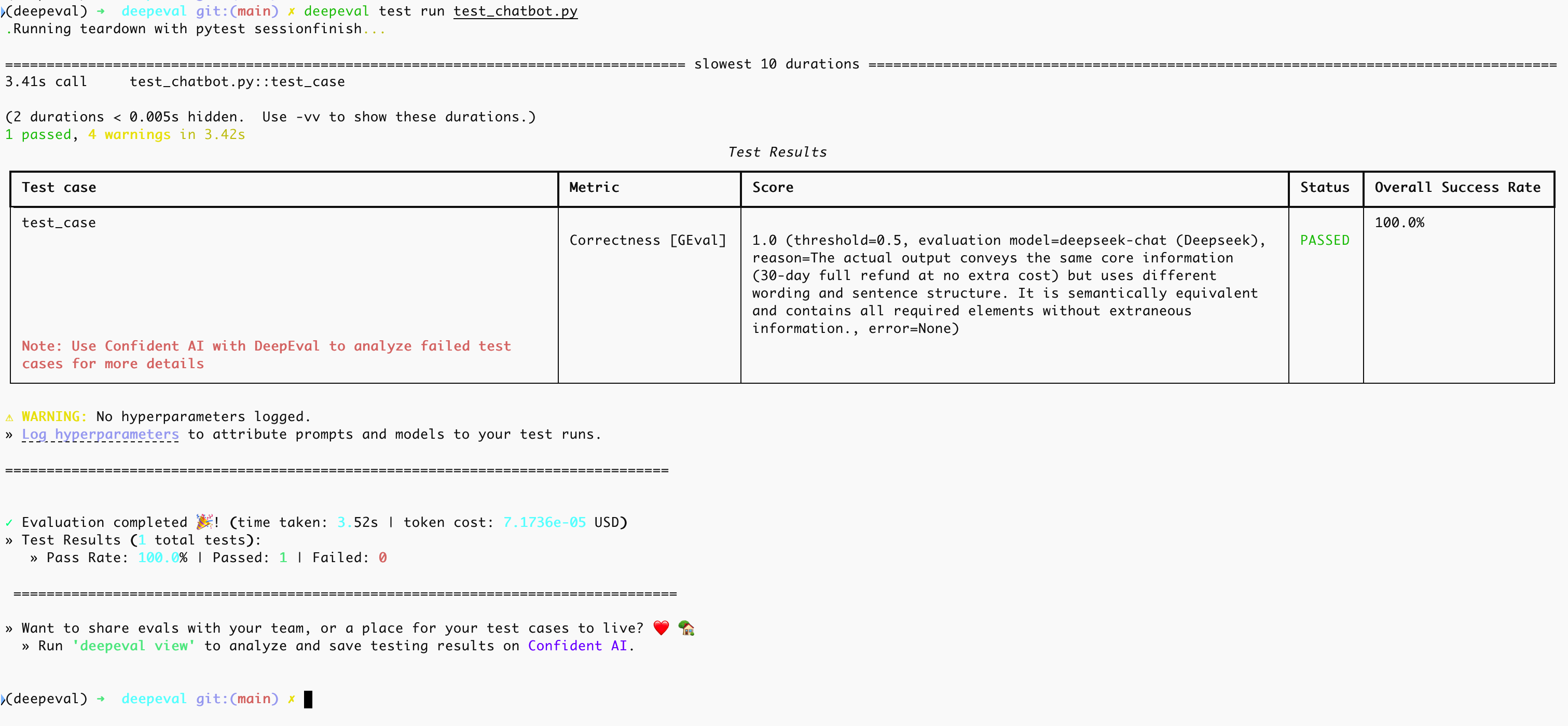1568x726 pixels.
Task: Click the italic 'Test Results' table title
Action: [x=777, y=152]
